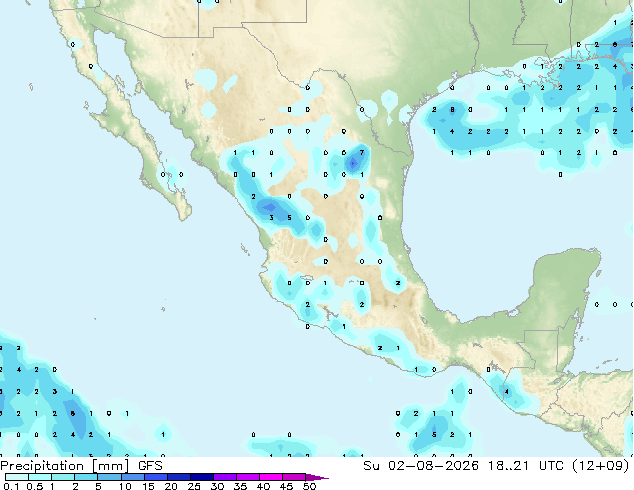Click the 1–2 mm legend color box
634x490 pixels.
(63, 477)
